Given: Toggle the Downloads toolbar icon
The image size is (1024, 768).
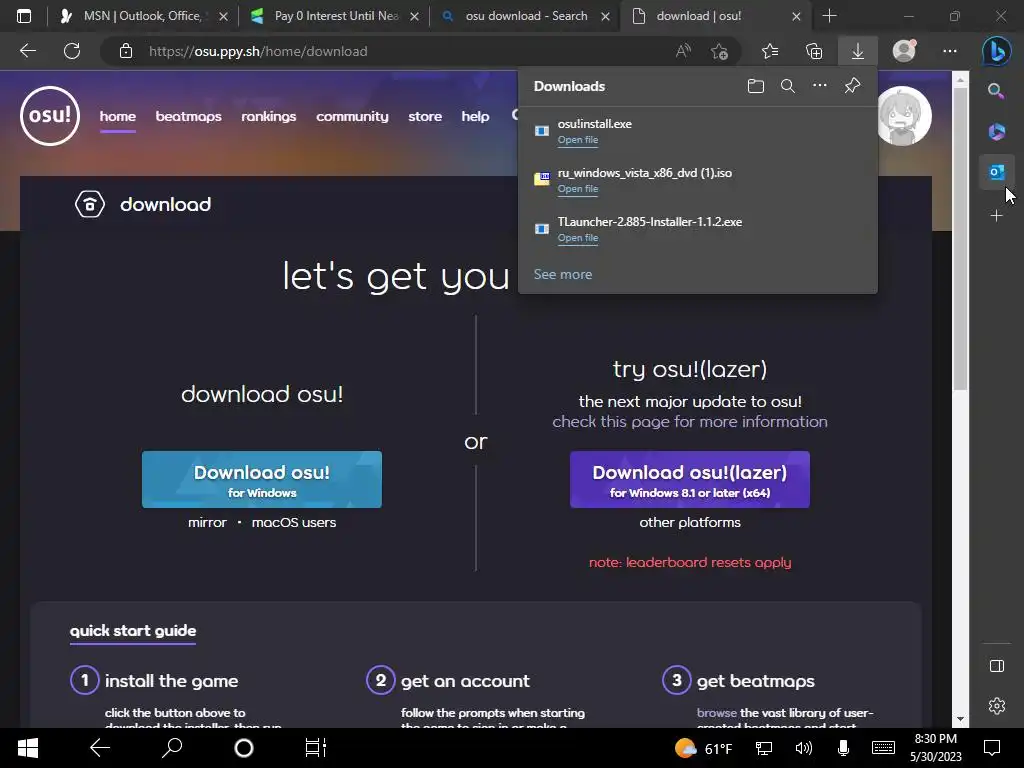Looking at the screenshot, I should click(857, 51).
